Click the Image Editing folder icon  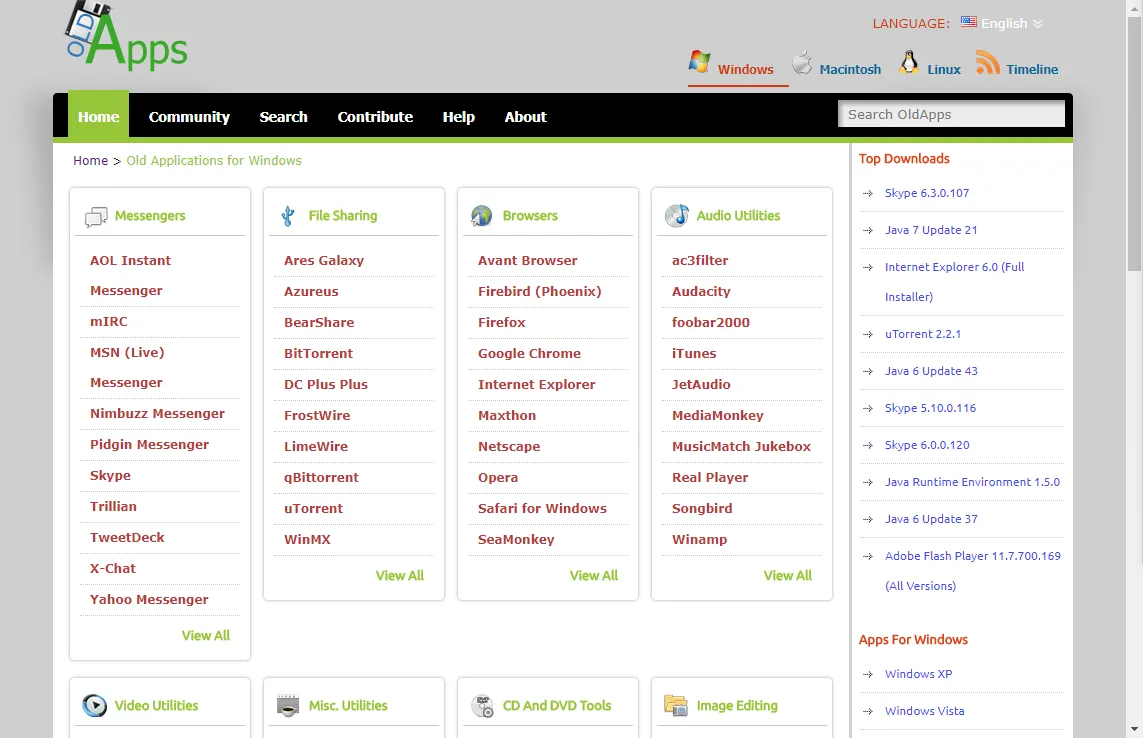[x=676, y=705]
